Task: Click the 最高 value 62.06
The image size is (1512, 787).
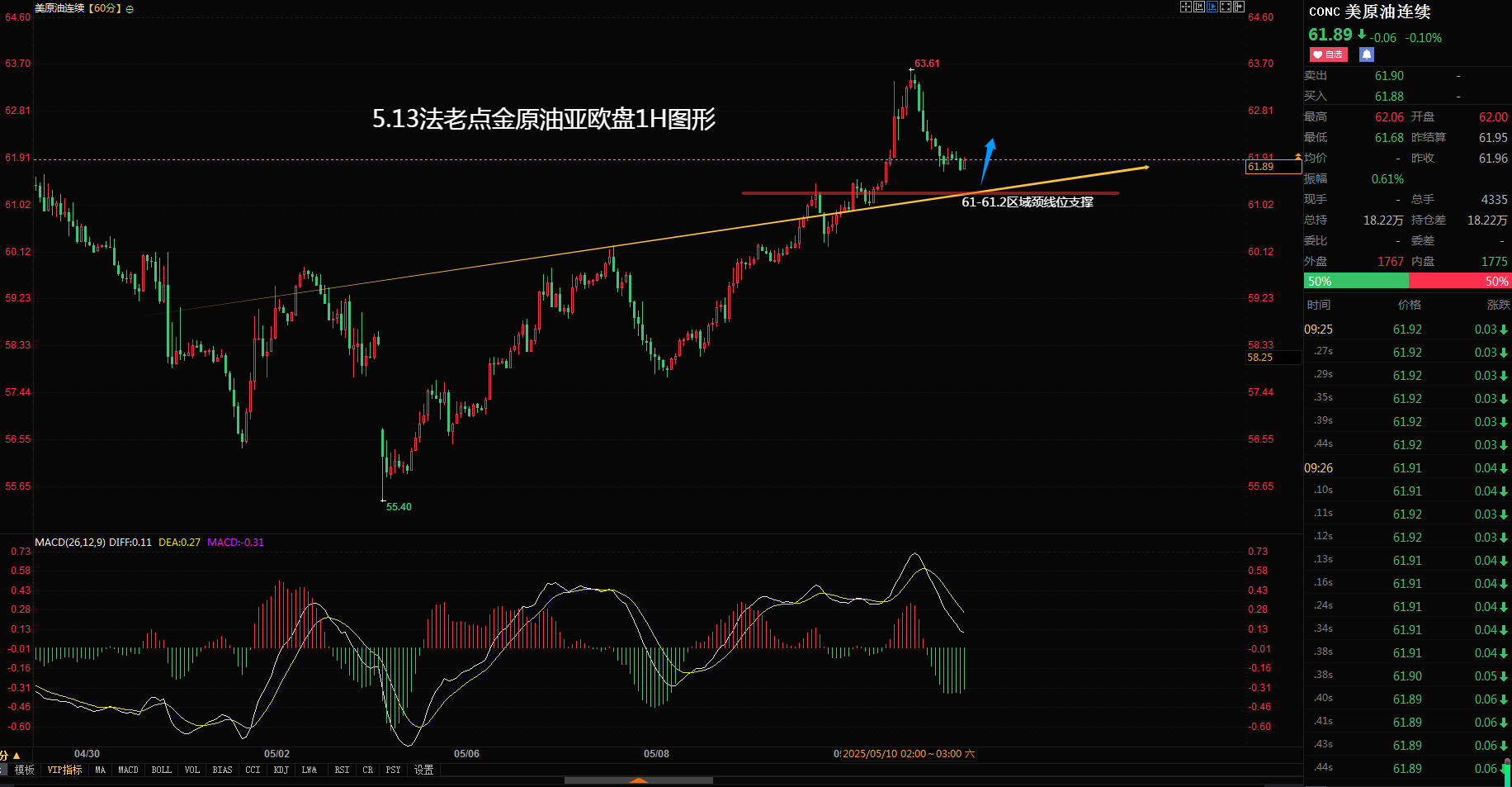Action: click(1389, 117)
